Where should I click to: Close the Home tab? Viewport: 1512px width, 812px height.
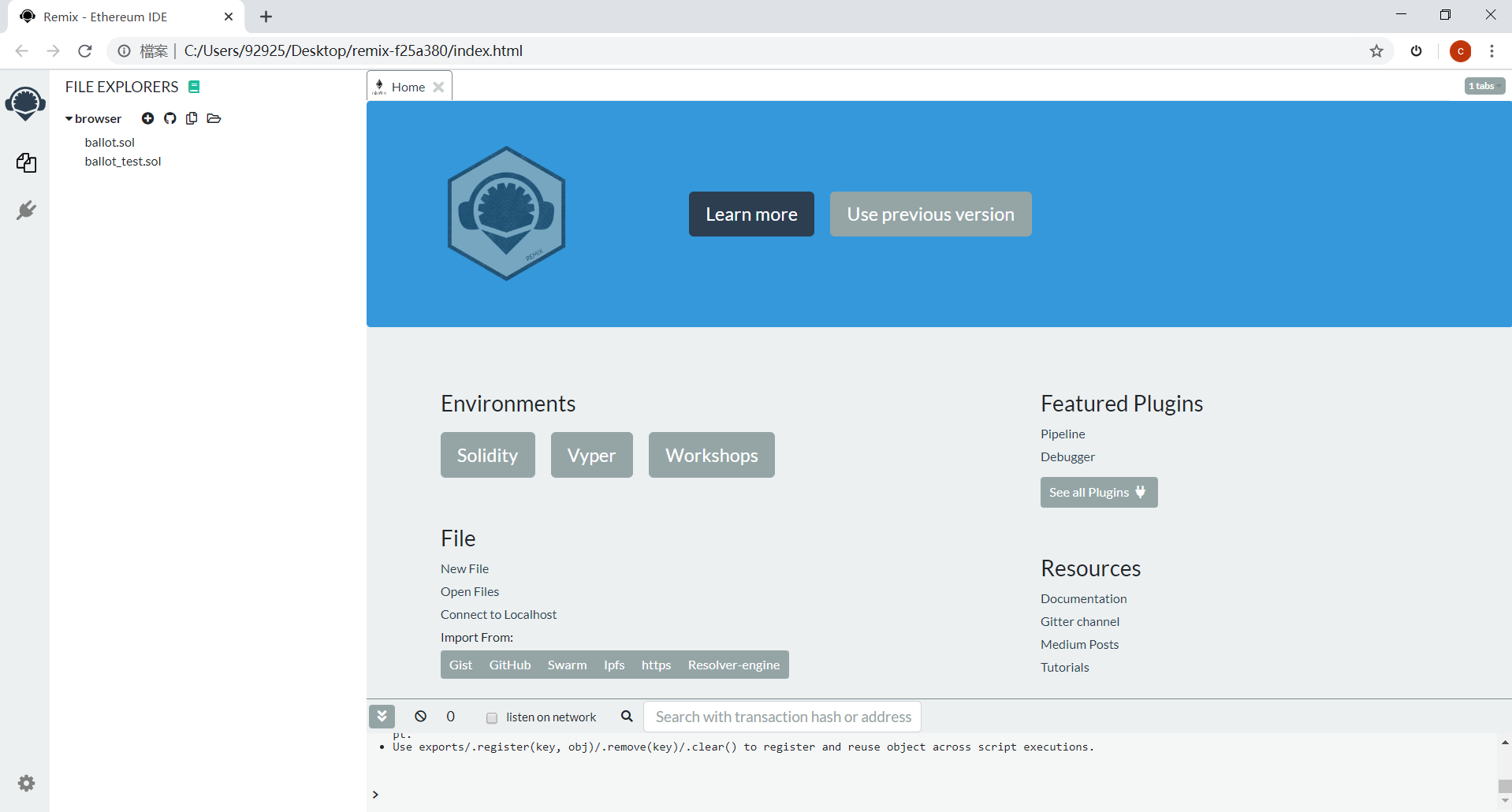tap(438, 87)
